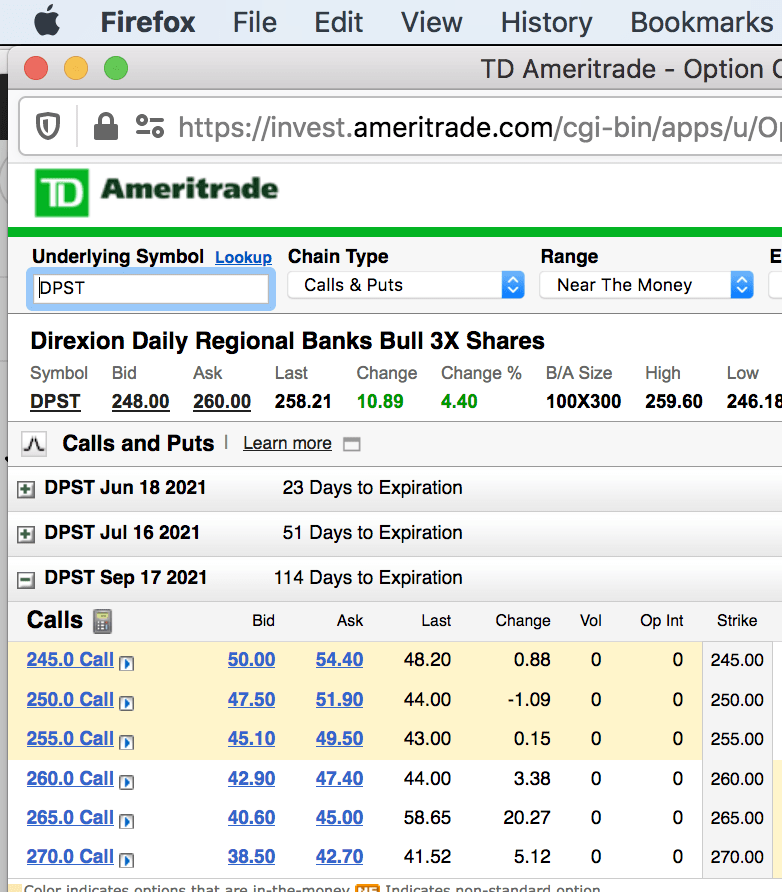Click the Calls and Puts chart icon

click(34, 444)
